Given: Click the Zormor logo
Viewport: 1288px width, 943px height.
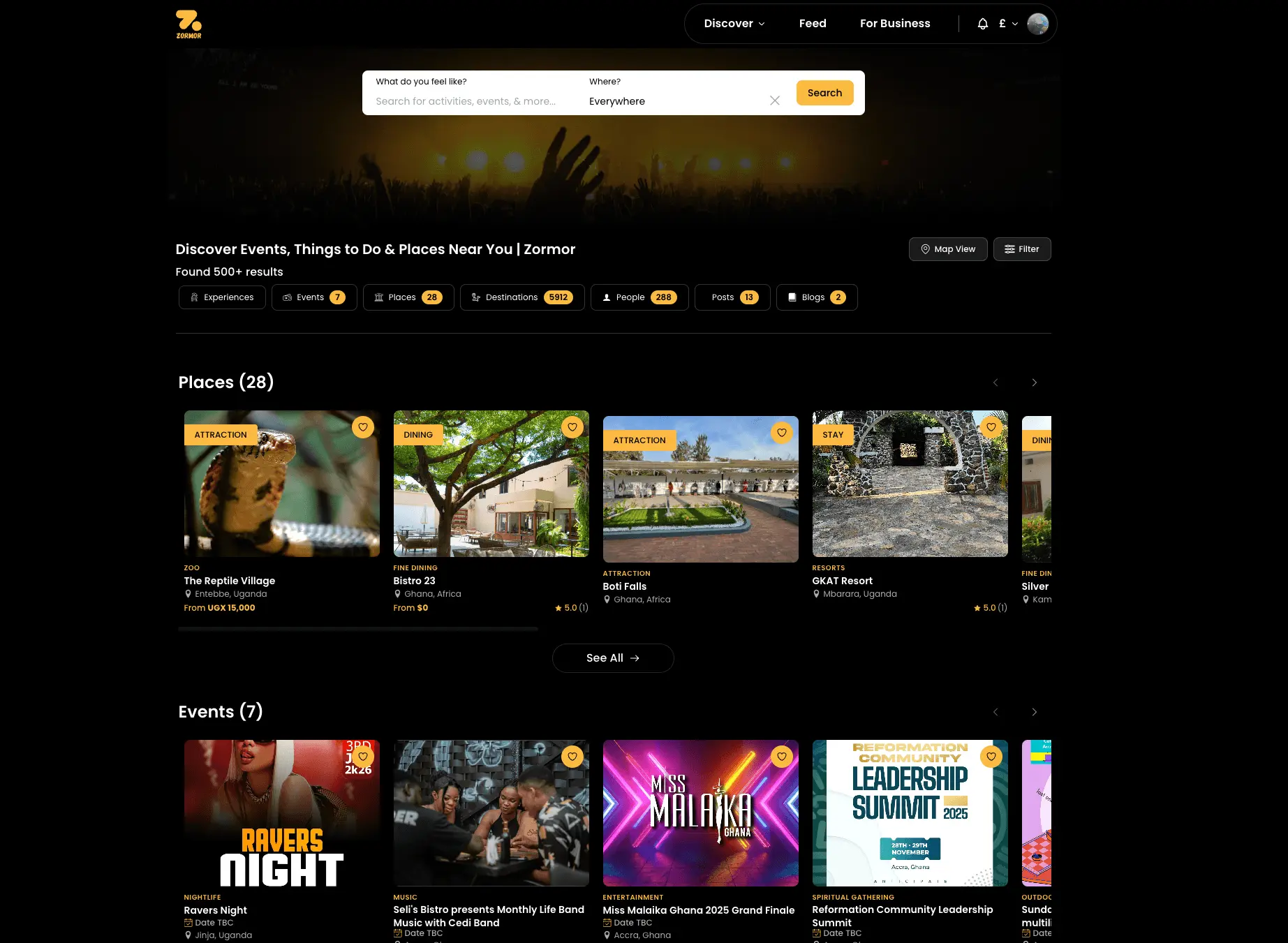Looking at the screenshot, I should coord(188,24).
